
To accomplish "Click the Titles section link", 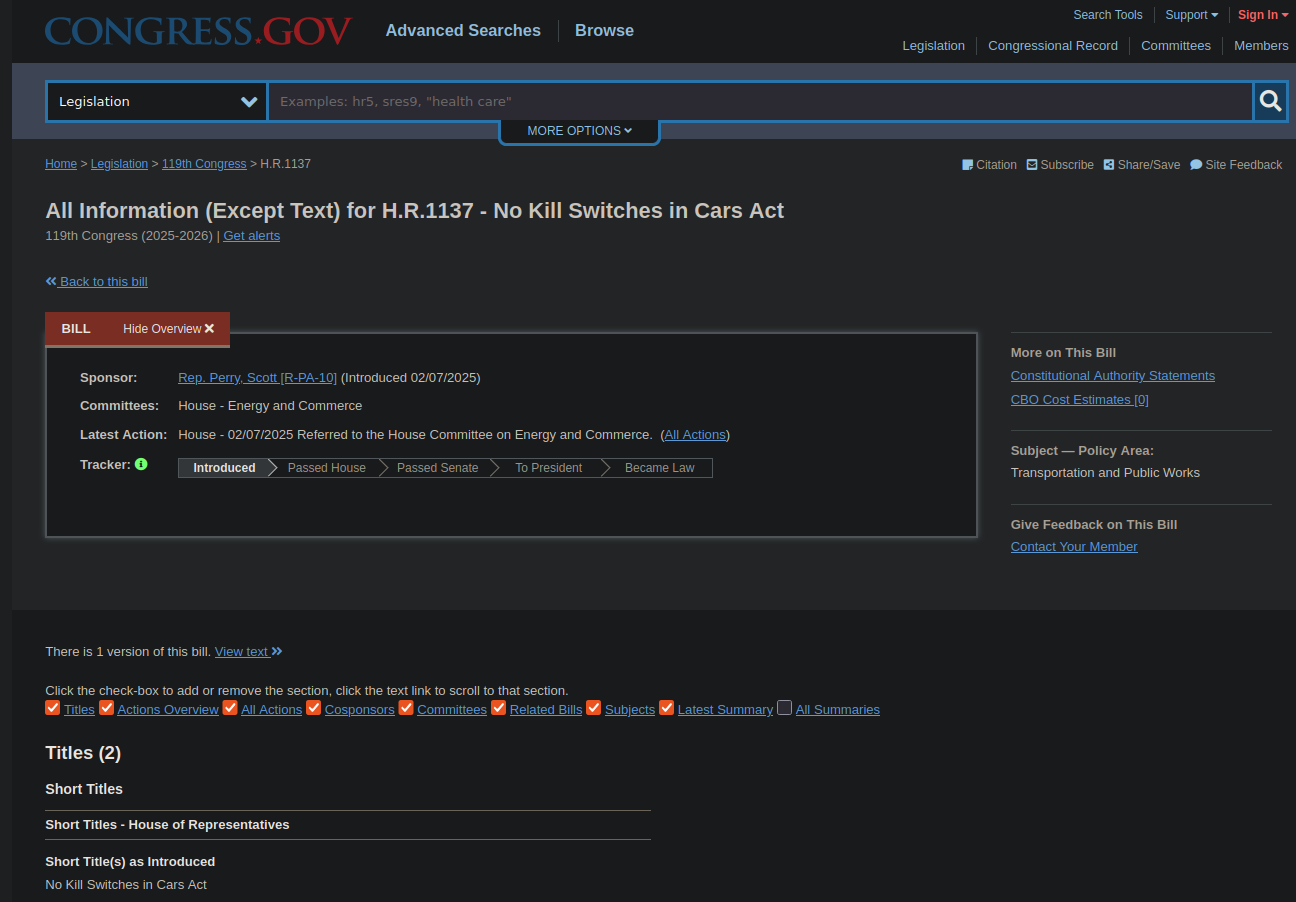I will point(79,710).
